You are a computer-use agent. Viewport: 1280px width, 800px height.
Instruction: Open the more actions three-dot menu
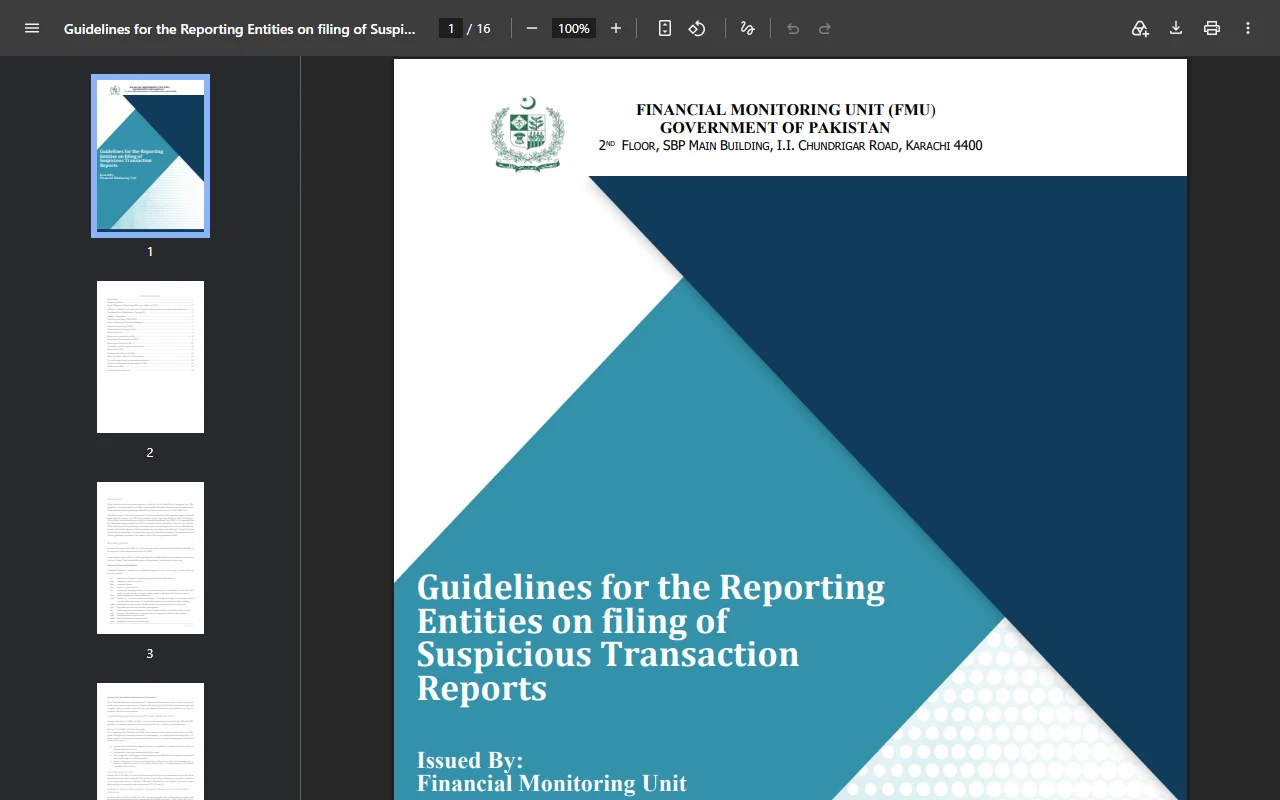(1248, 28)
